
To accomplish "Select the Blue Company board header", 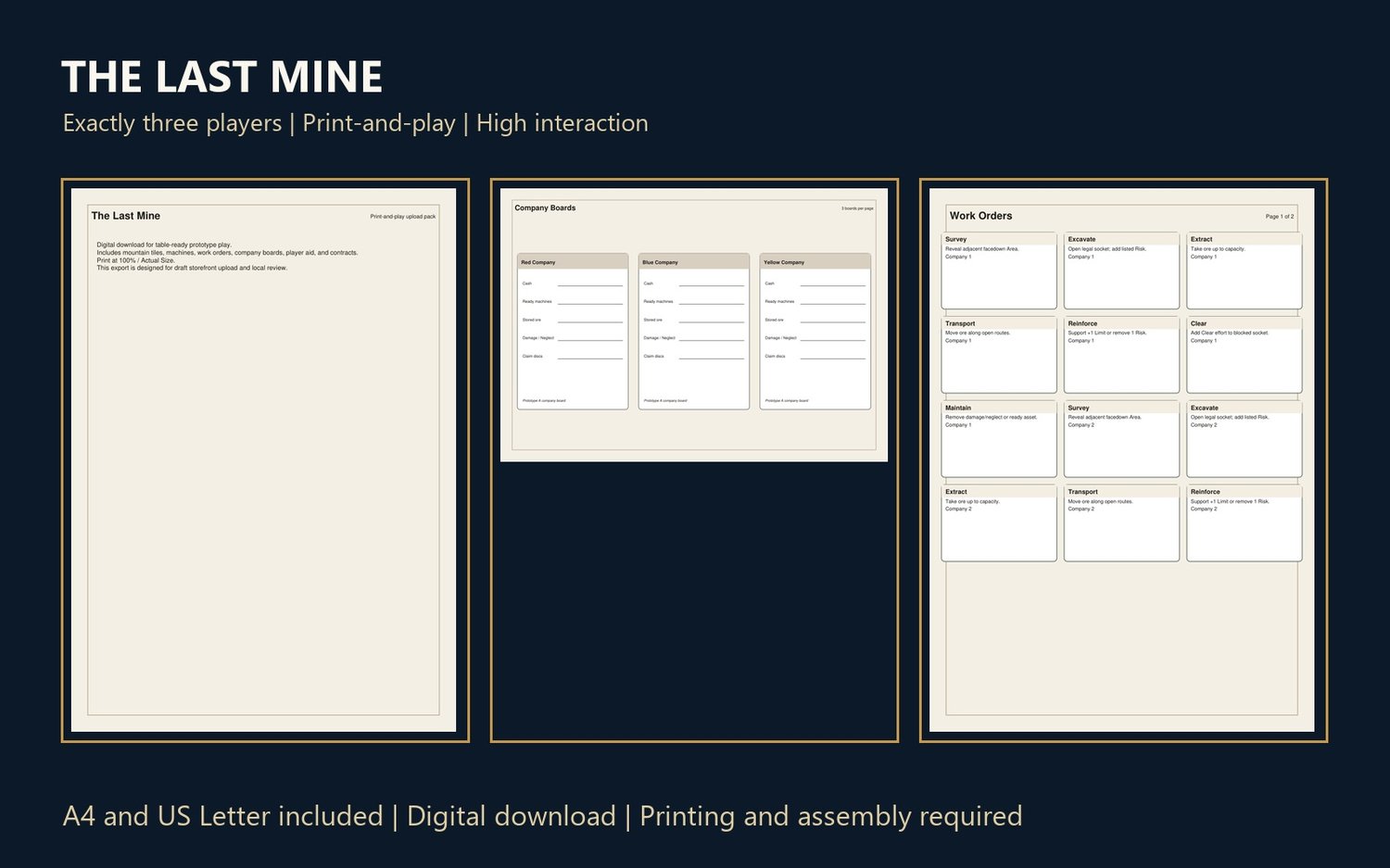I will (694, 262).
